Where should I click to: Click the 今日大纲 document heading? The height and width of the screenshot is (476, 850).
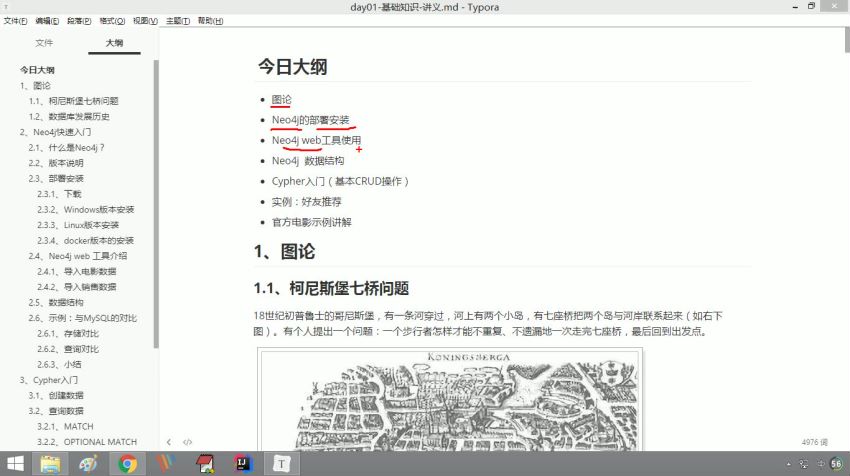[293, 67]
